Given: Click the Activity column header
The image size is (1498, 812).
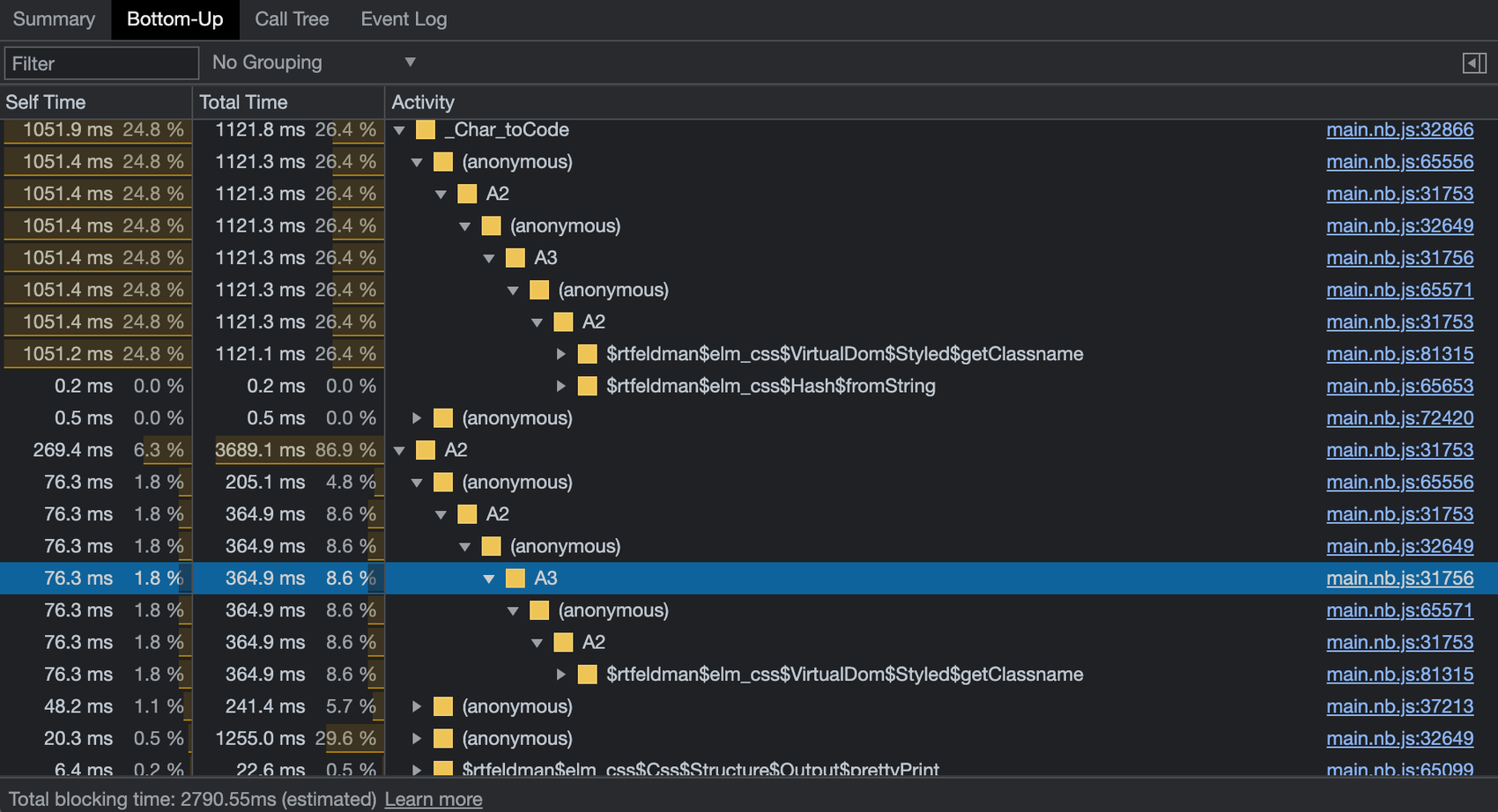Looking at the screenshot, I should pyautogui.click(x=941, y=102).
